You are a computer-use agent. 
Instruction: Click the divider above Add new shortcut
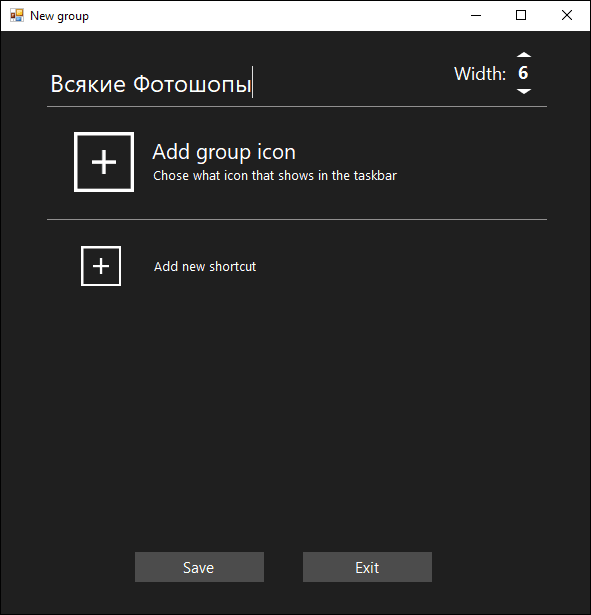click(x=297, y=219)
